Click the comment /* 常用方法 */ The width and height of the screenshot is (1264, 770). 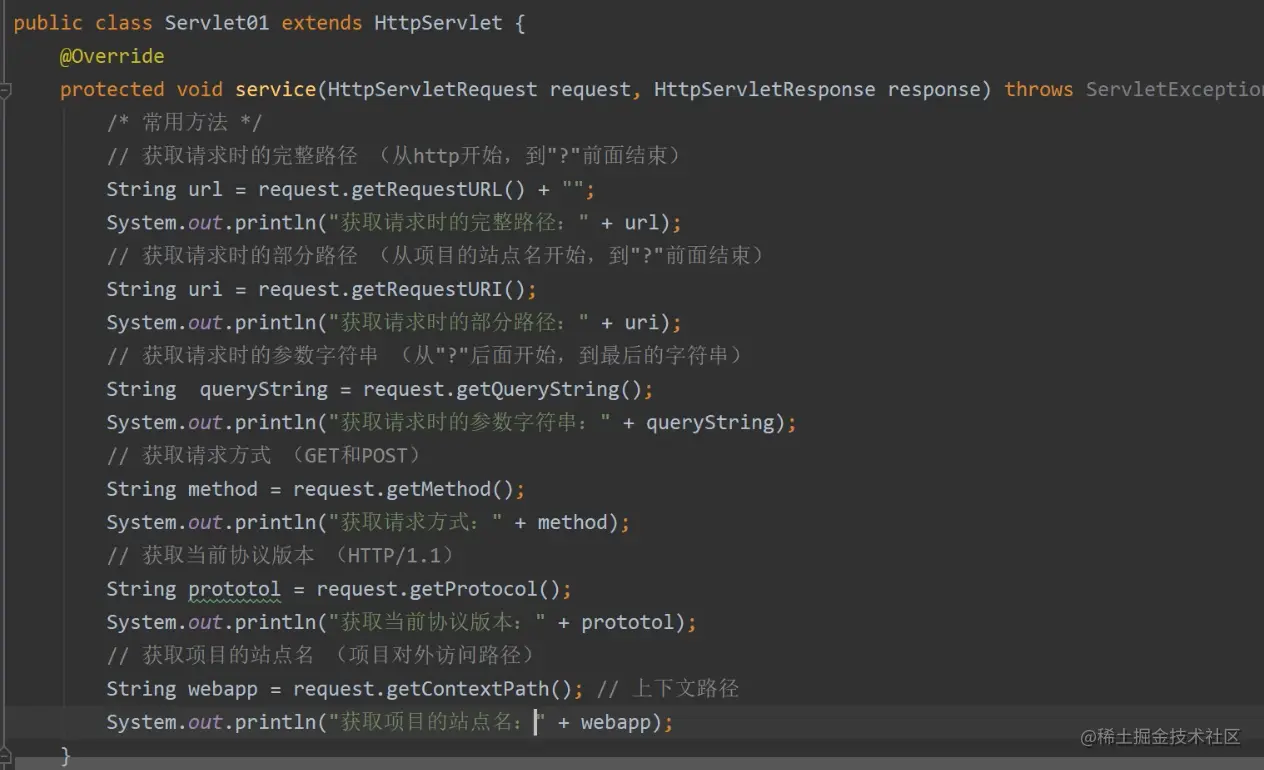point(185,122)
